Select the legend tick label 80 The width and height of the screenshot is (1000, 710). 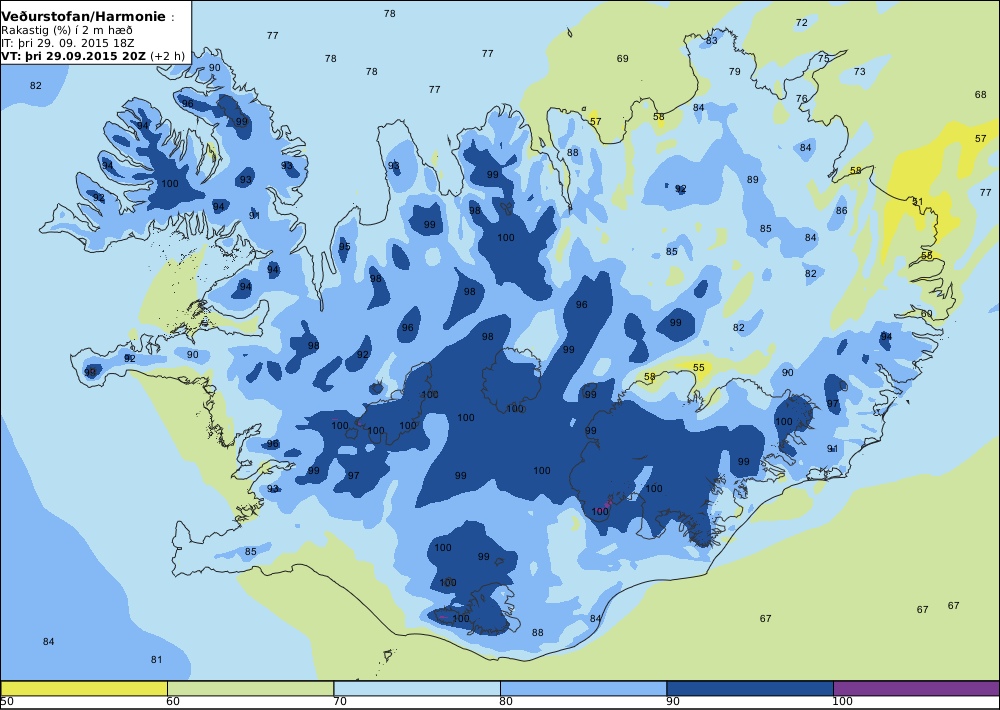tap(506, 702)
